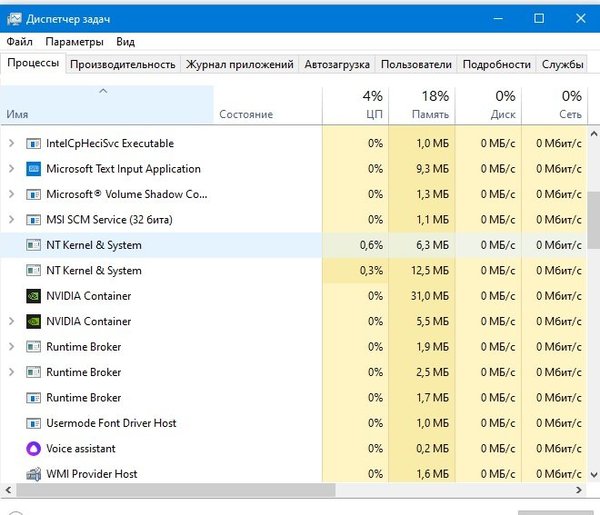The width and height of the screenshot is (600, 515).
Task: Click the Usermode Font Driver Host icon
Action: pos(31,423)
